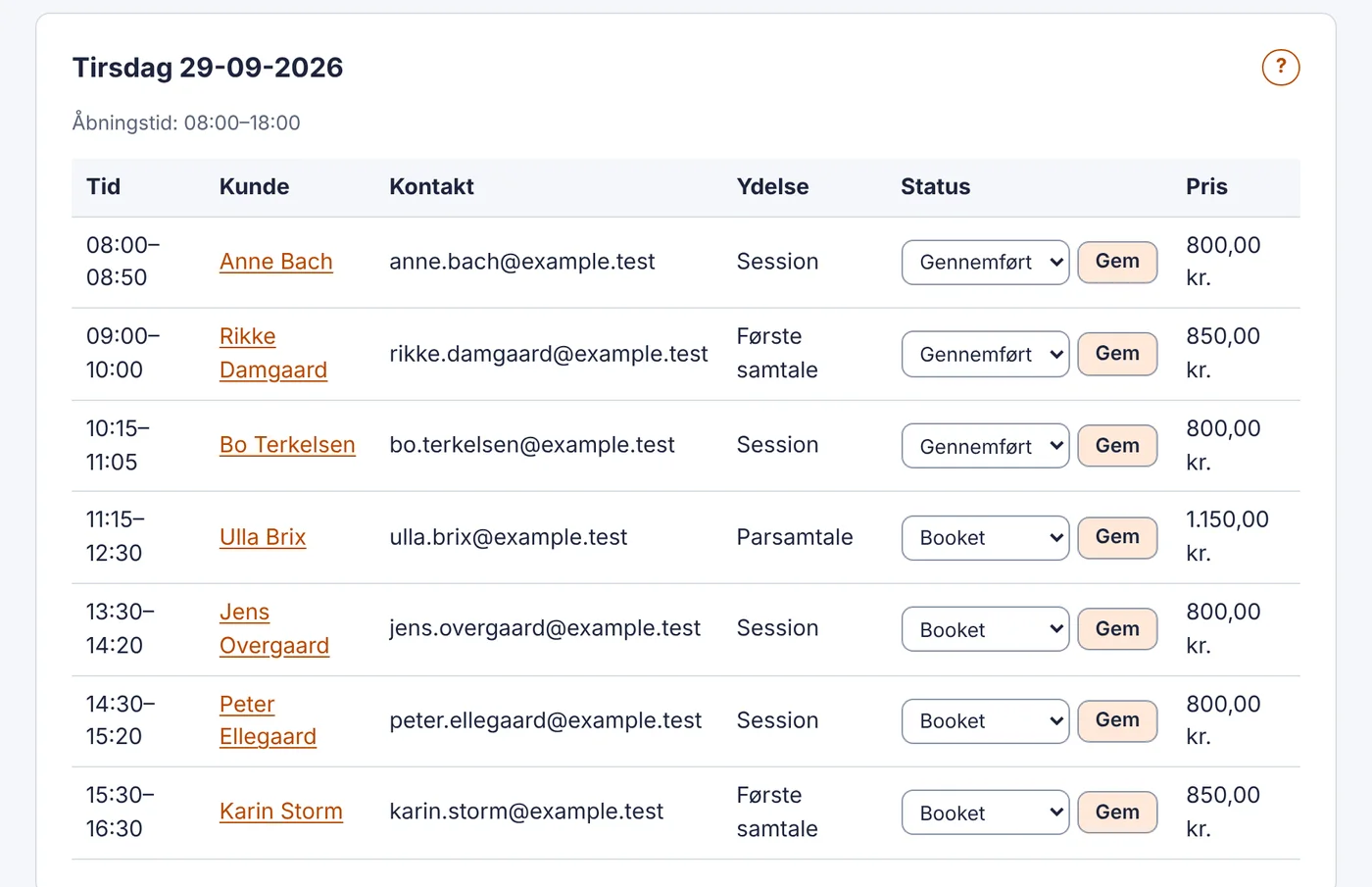Open the help question mark icon
Image resolution: width=1372 pixels, height=887 pixels.
click(1280, 68)
